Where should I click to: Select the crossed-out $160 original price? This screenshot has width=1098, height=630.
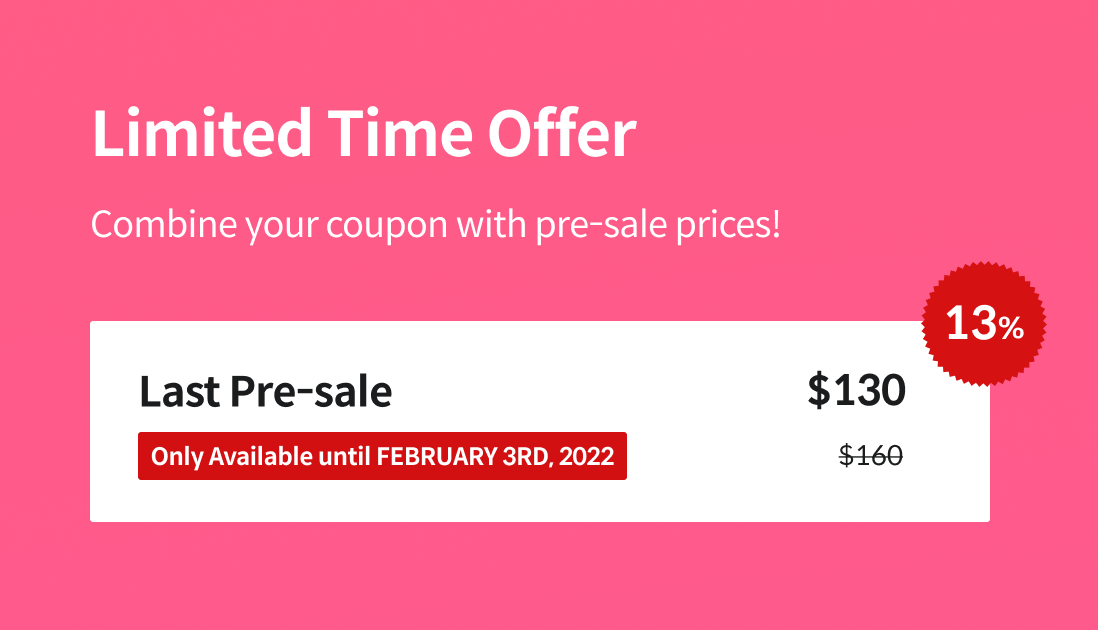(x=871, y=456)
